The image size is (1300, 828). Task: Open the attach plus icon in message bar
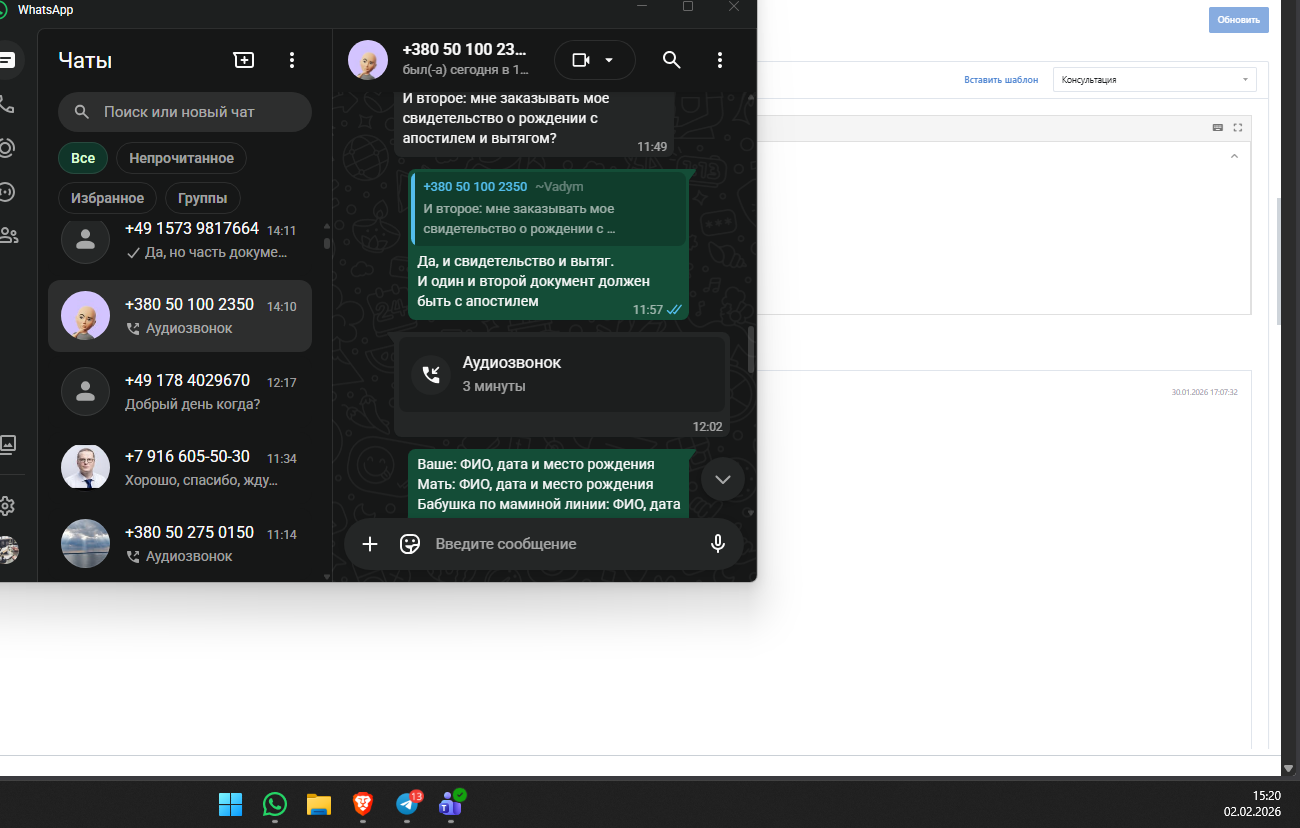click(370, 544)
